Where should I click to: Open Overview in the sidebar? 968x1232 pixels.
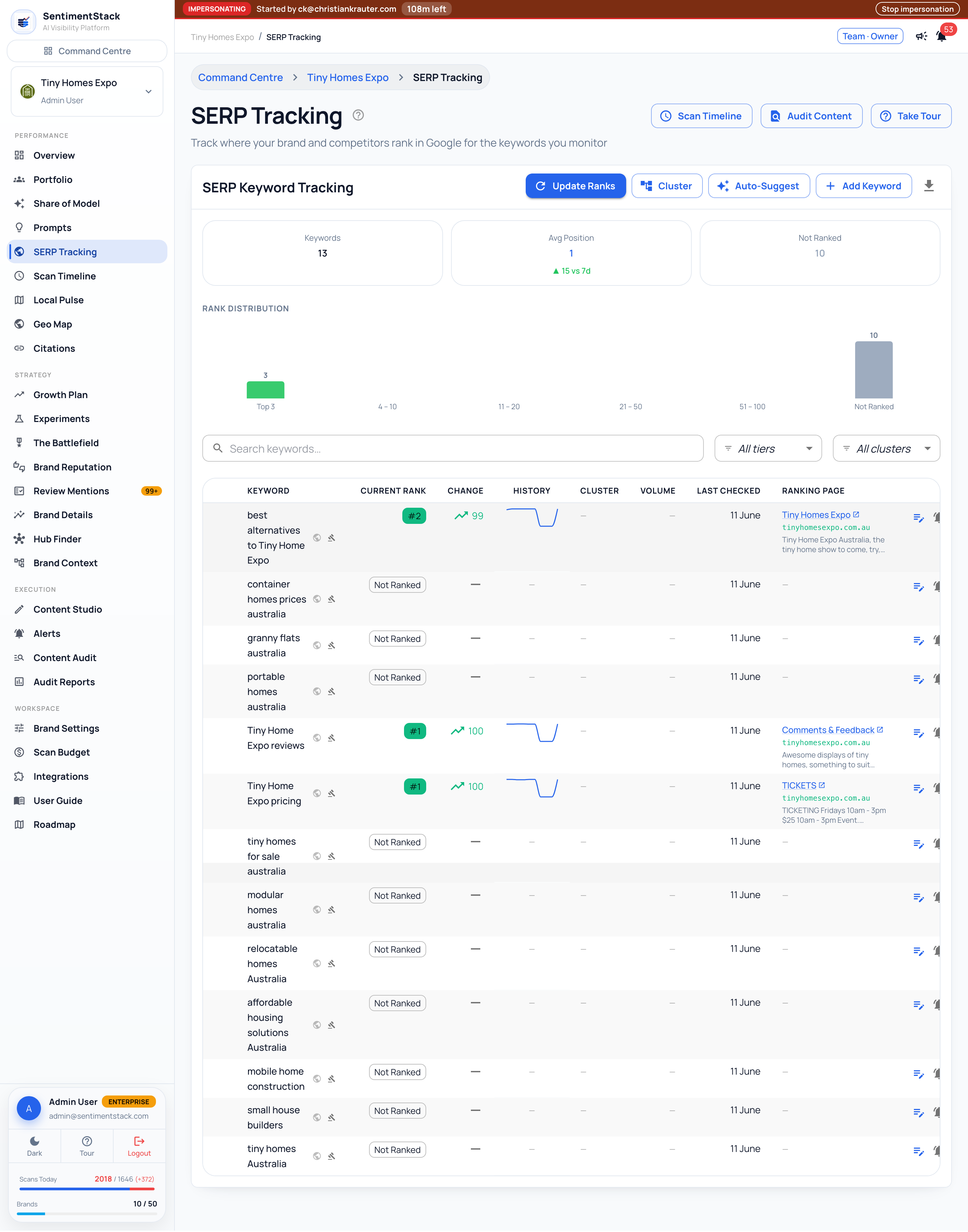87,155
